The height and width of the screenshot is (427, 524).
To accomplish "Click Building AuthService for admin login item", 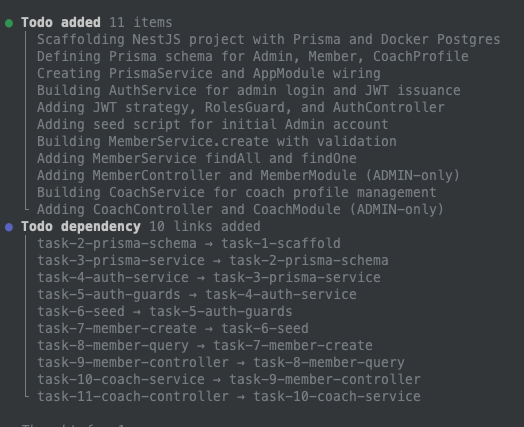I will pyautogui.click(x=249, y=91).
